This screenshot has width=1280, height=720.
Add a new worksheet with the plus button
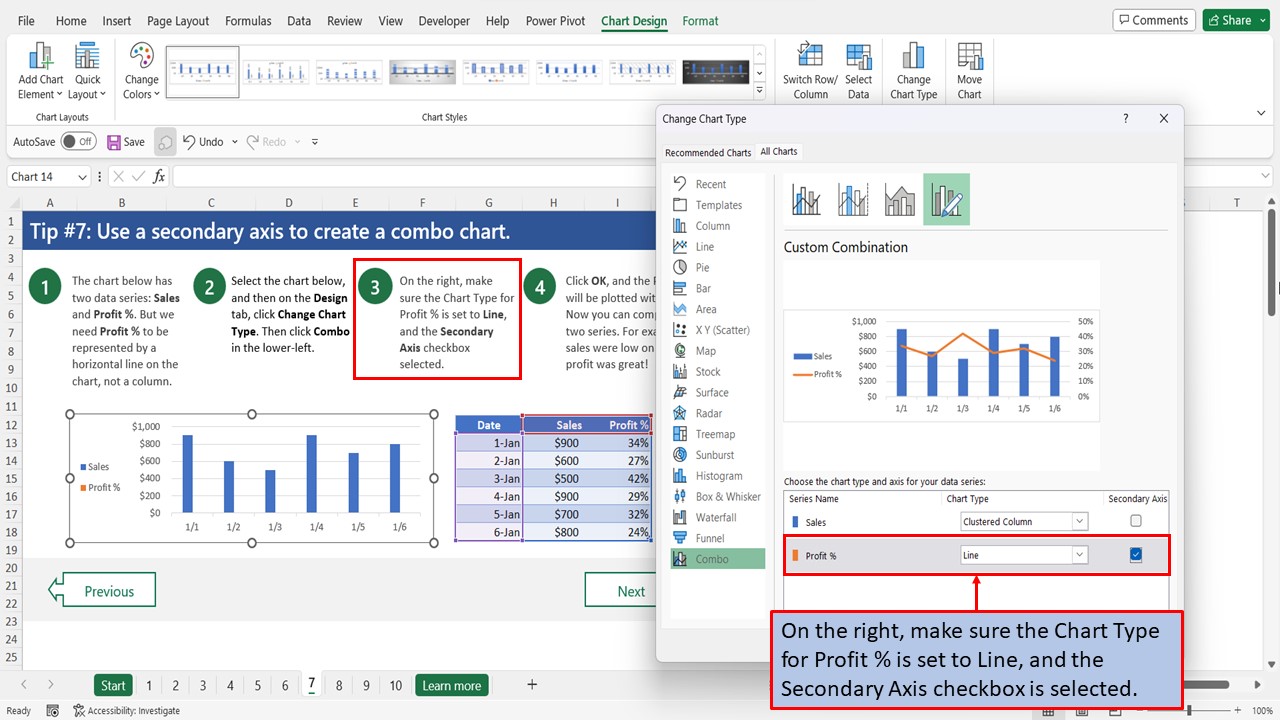coord(531,685)
